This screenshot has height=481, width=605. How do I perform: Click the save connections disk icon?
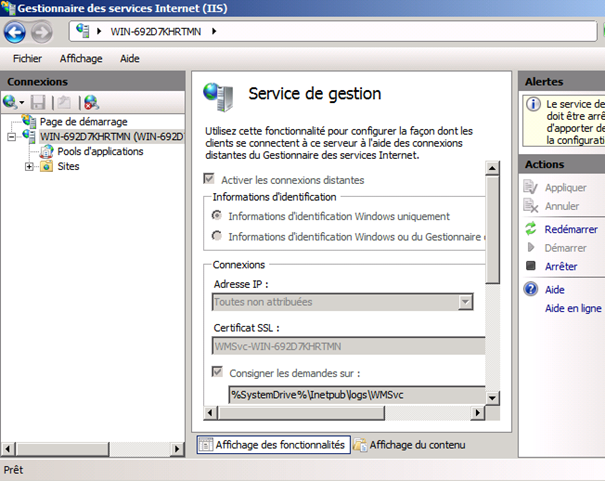(39, 102)
